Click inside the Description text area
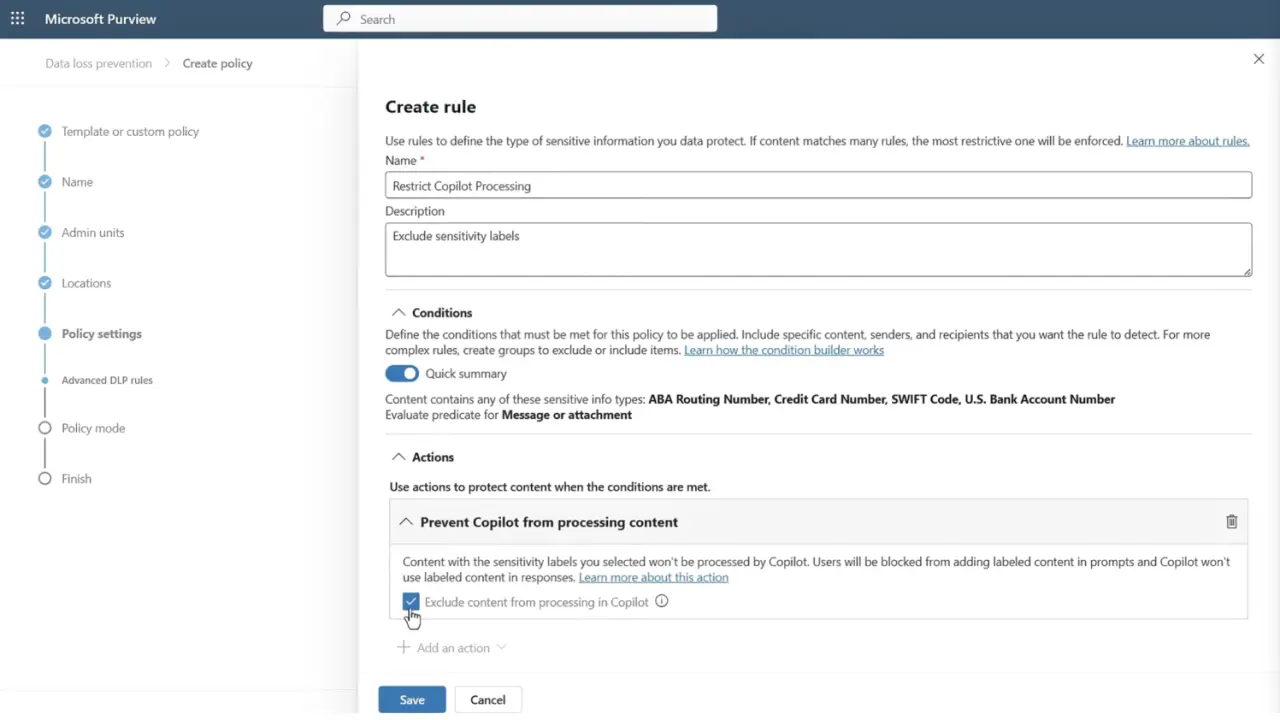 point(818,248)
